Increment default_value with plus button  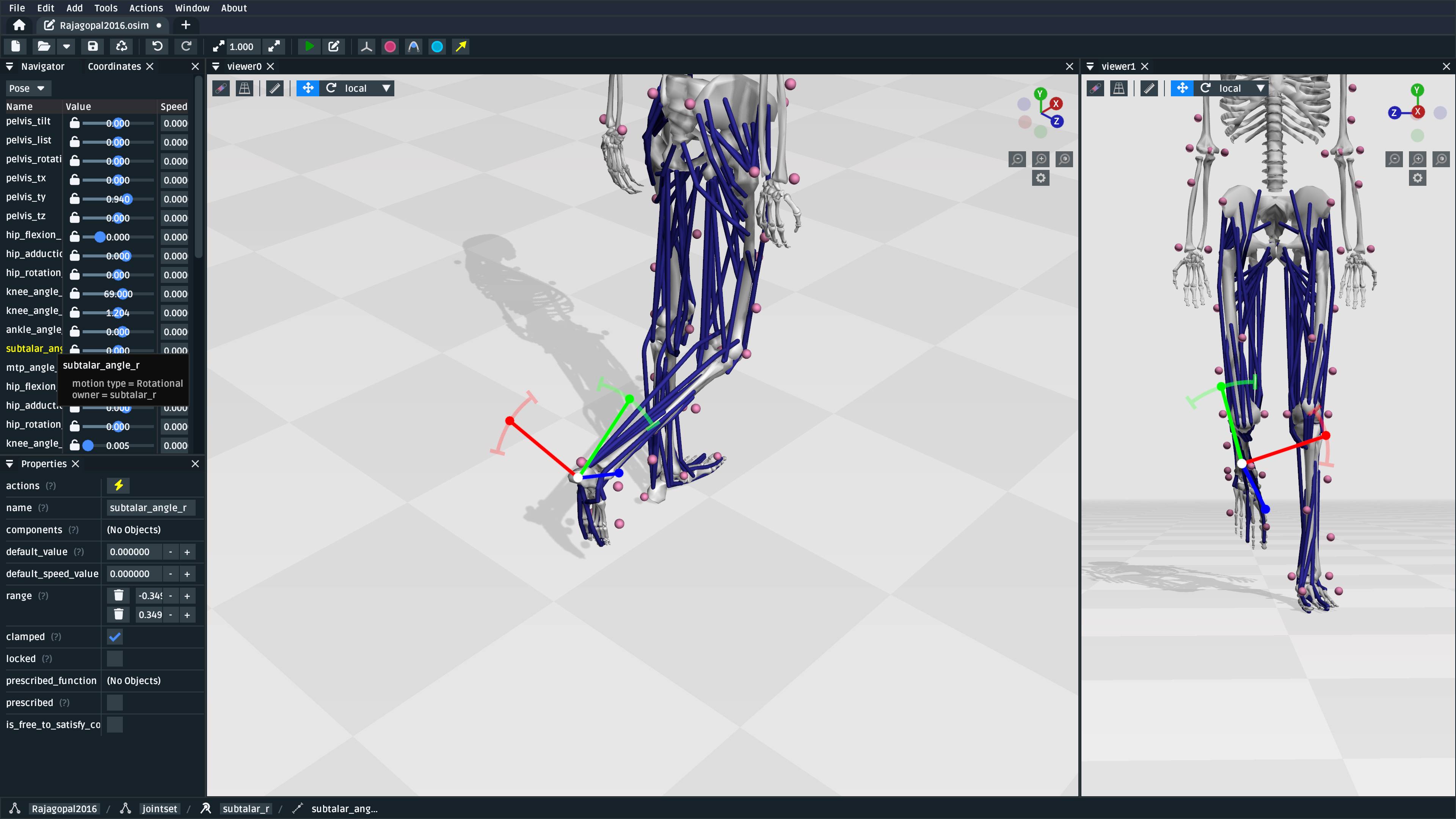[187, 552]
